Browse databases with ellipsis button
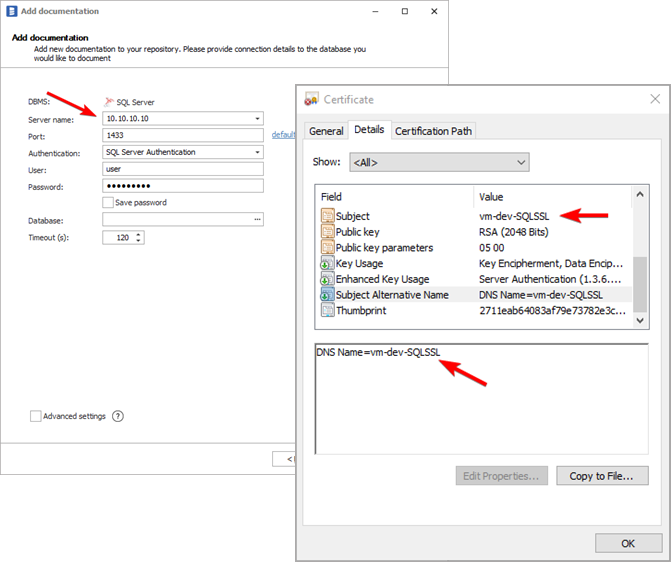The height and width of the screenshot is (562, 671). coord(257,219)
